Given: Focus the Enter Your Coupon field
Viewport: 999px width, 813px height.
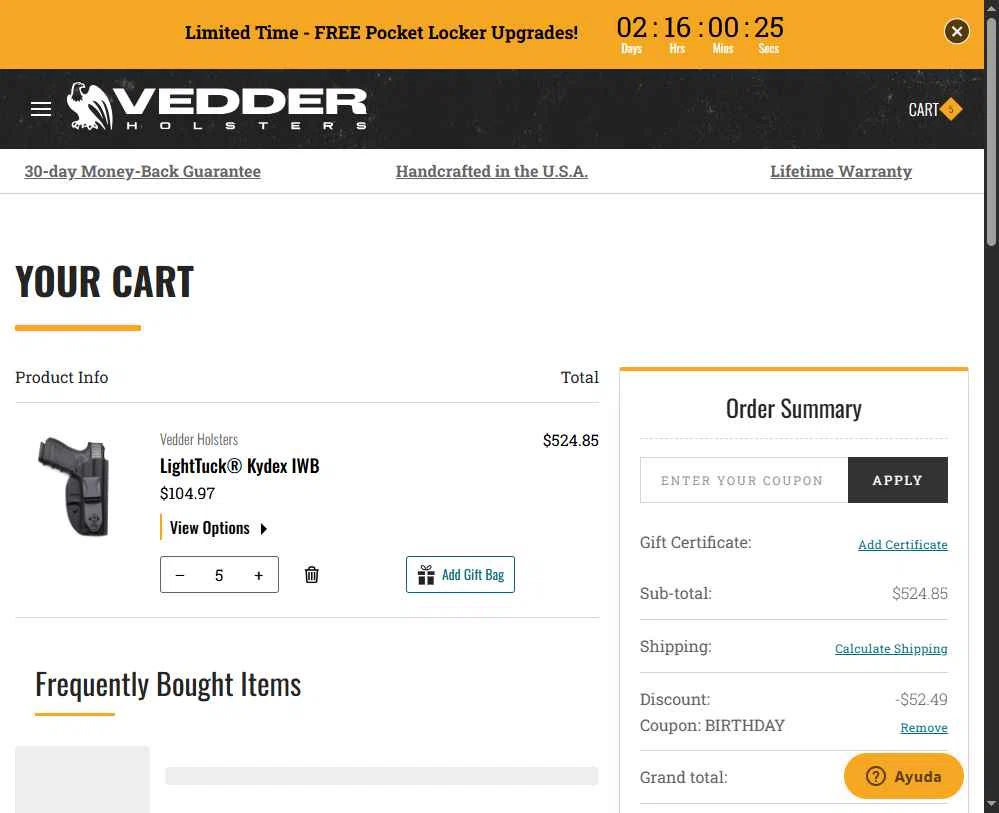Looking at the screenshot, I should coord(744,480).
